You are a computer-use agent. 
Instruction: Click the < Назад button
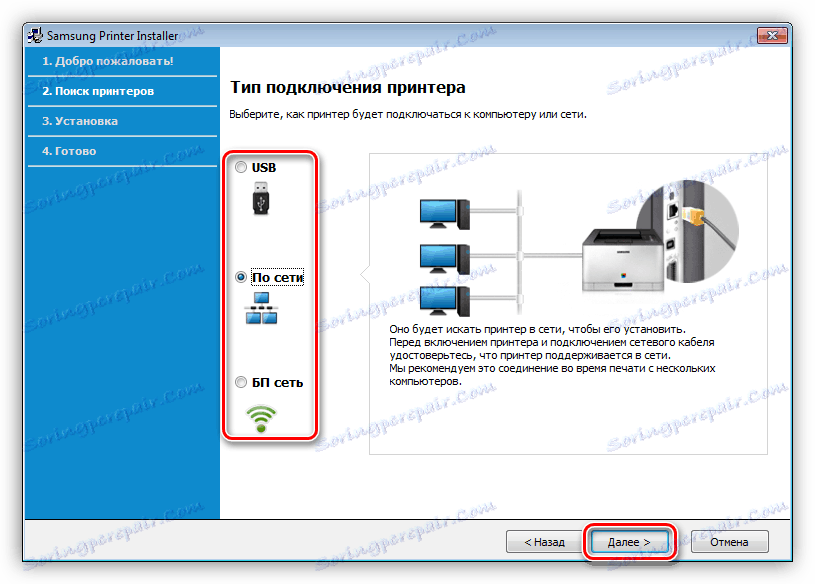coord(544,542)
